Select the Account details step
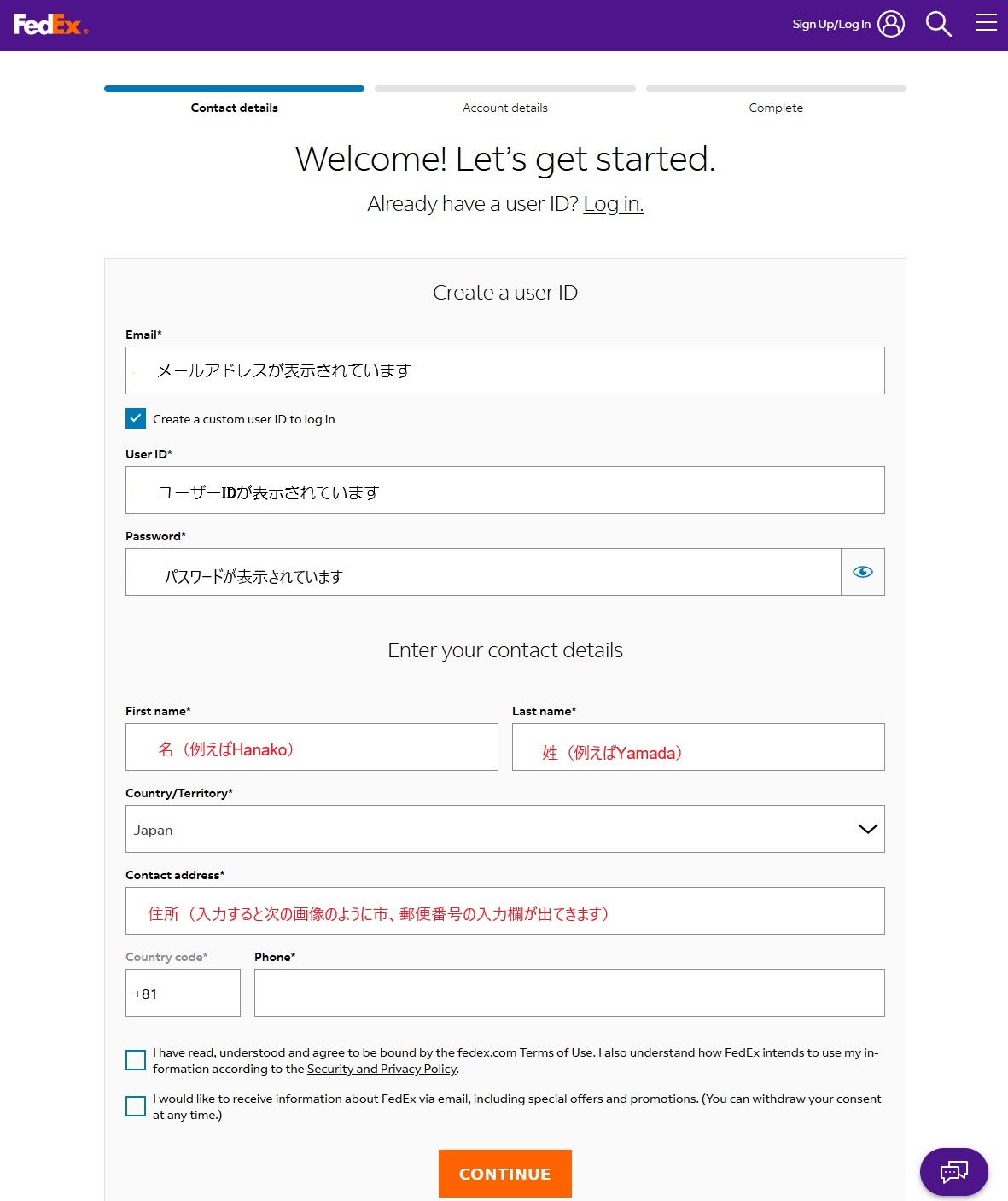The width and height of the screenshot is (1008, 1201). (504, 108)
